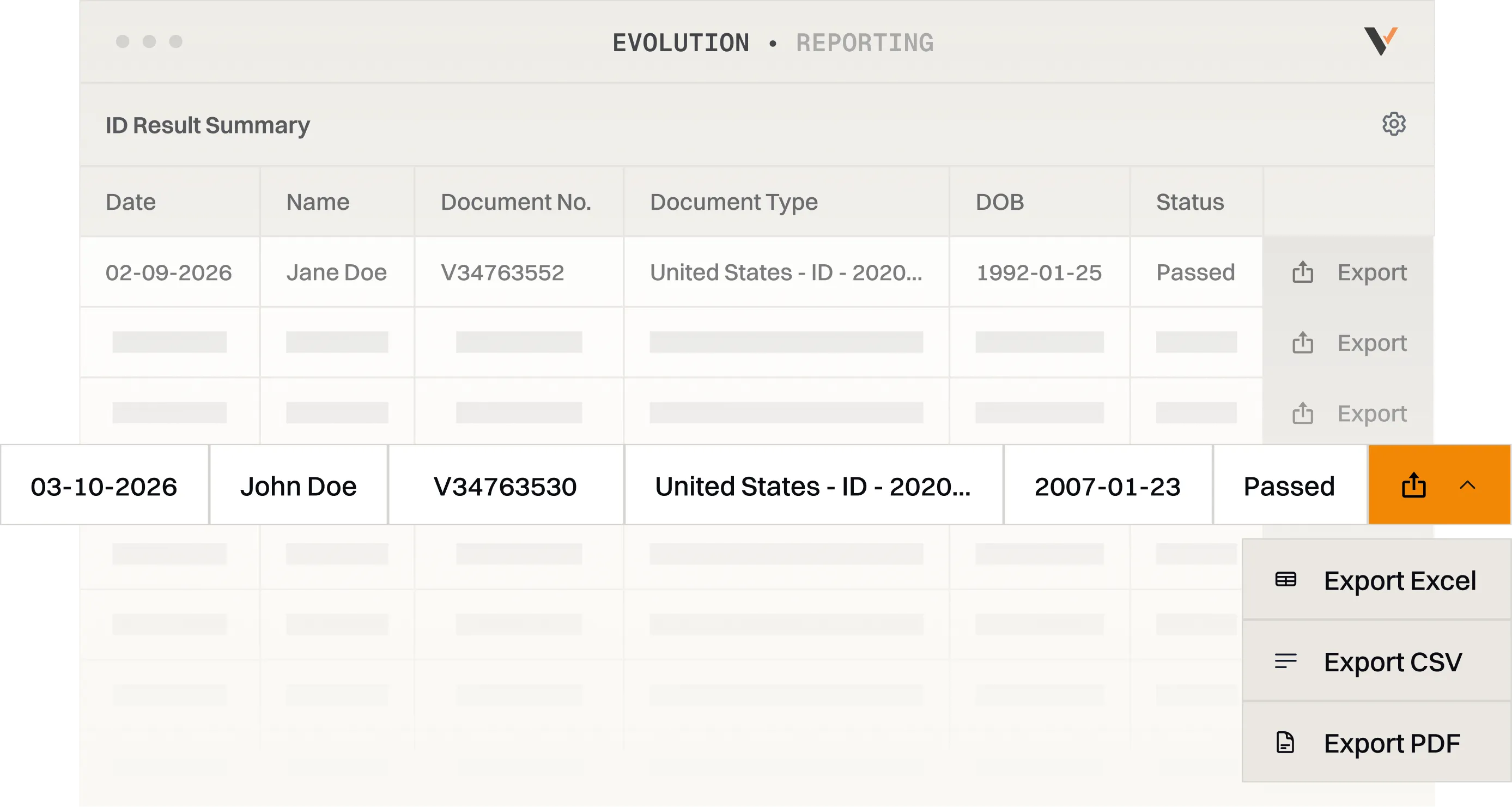Click the V logo in title bar
Viewport: 1512px width, 807px height.
(x=1380, y=41)
